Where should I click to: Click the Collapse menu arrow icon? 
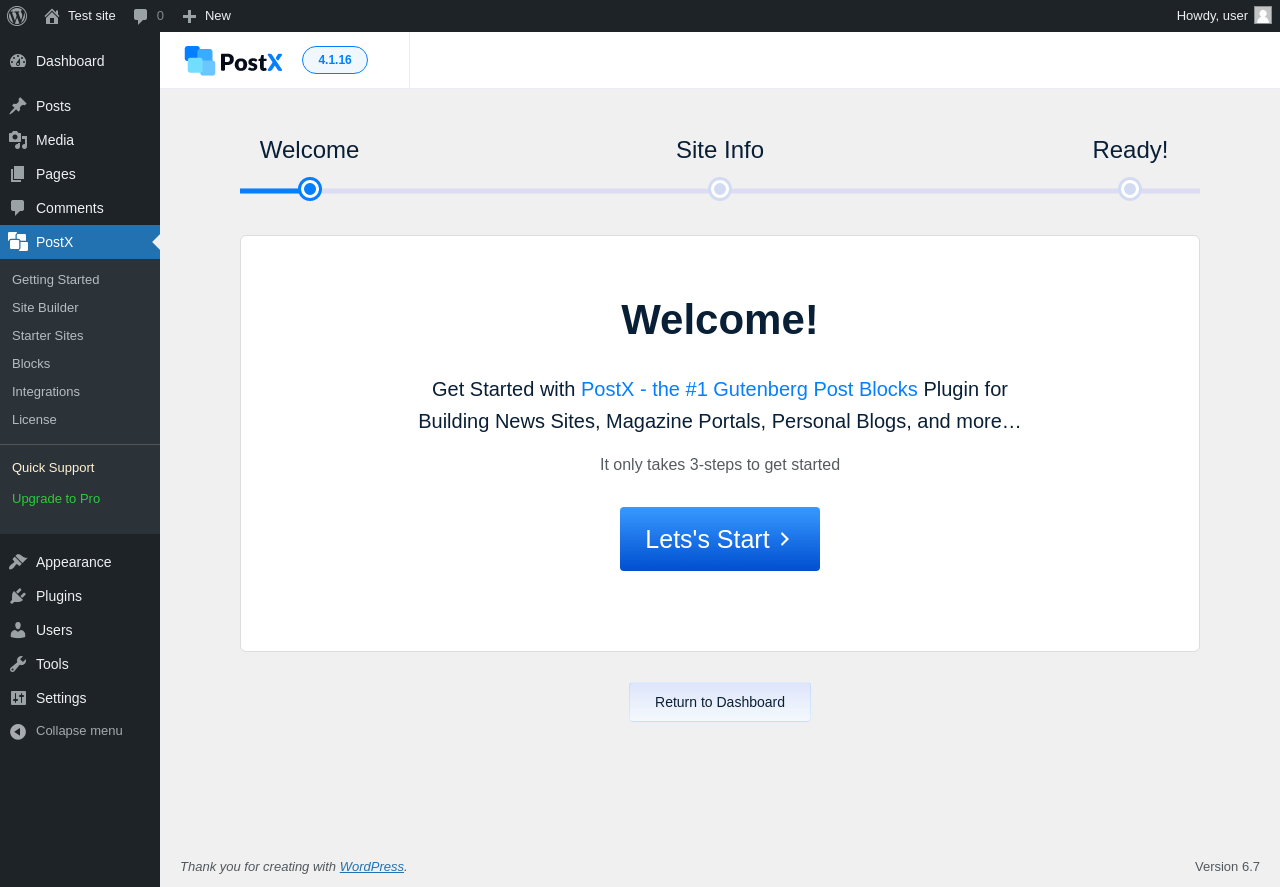[18, 731]
